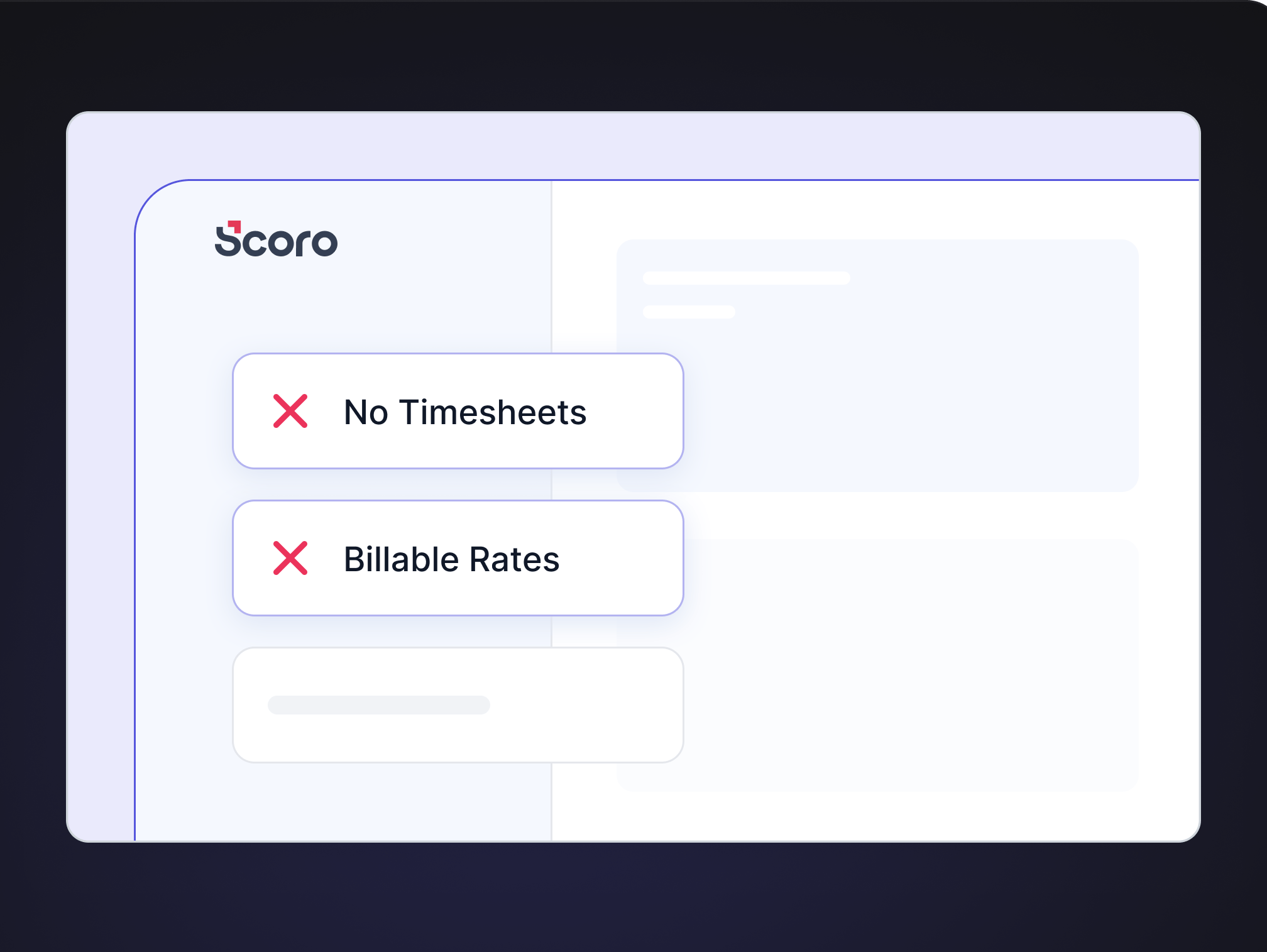This screenshot has width=1267, height=952.
Task: Click the Scoro logo
Action: [276, 239]
